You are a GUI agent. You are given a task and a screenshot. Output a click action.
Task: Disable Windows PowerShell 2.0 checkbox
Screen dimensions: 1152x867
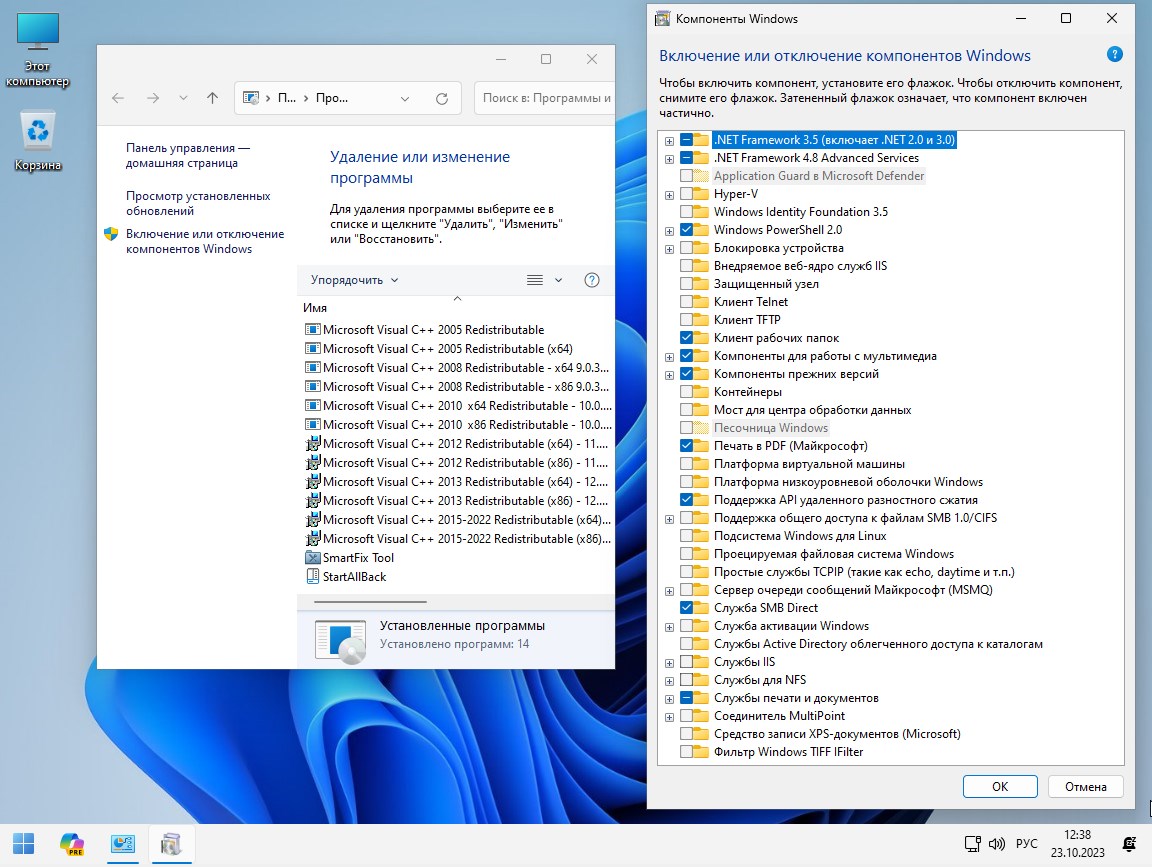[x=686, y=230]
